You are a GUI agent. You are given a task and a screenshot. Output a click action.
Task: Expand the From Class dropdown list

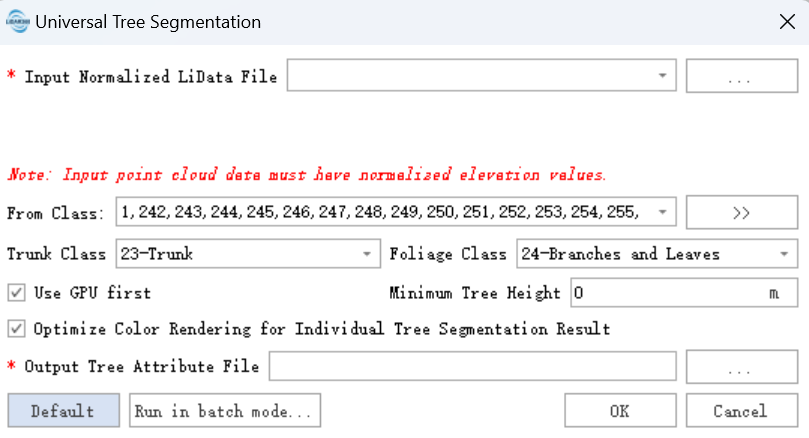[662, 212]
